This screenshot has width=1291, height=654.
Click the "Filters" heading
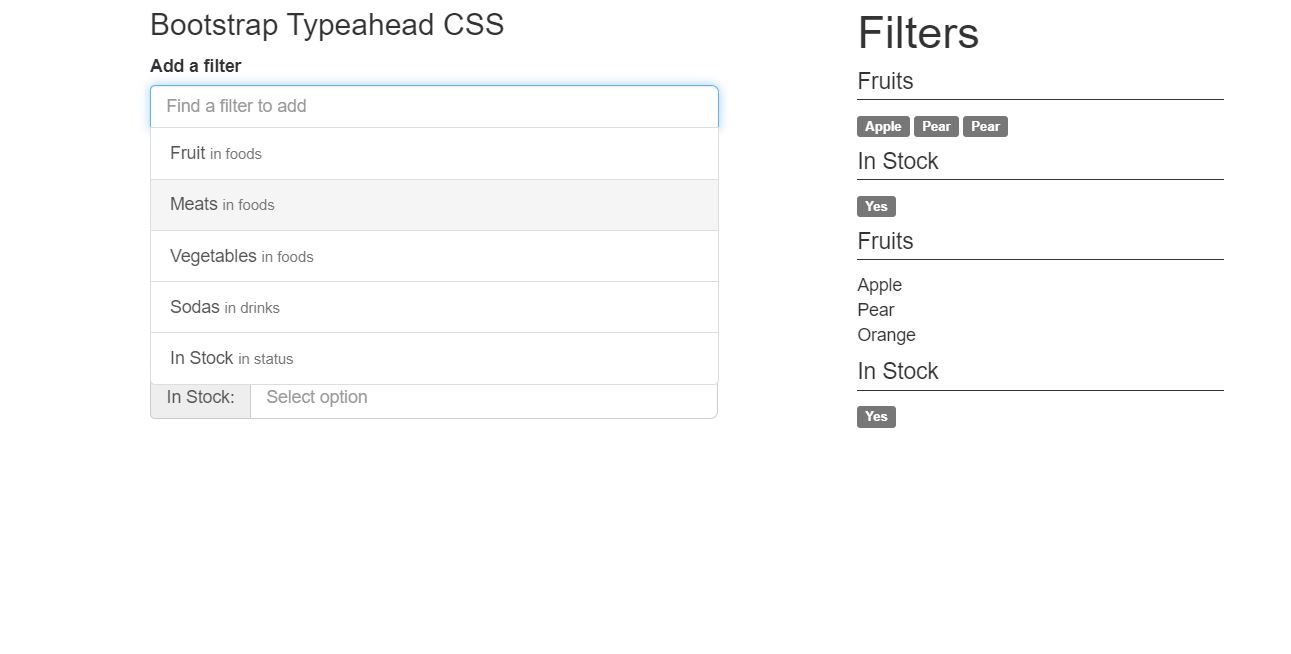point(917,33)
